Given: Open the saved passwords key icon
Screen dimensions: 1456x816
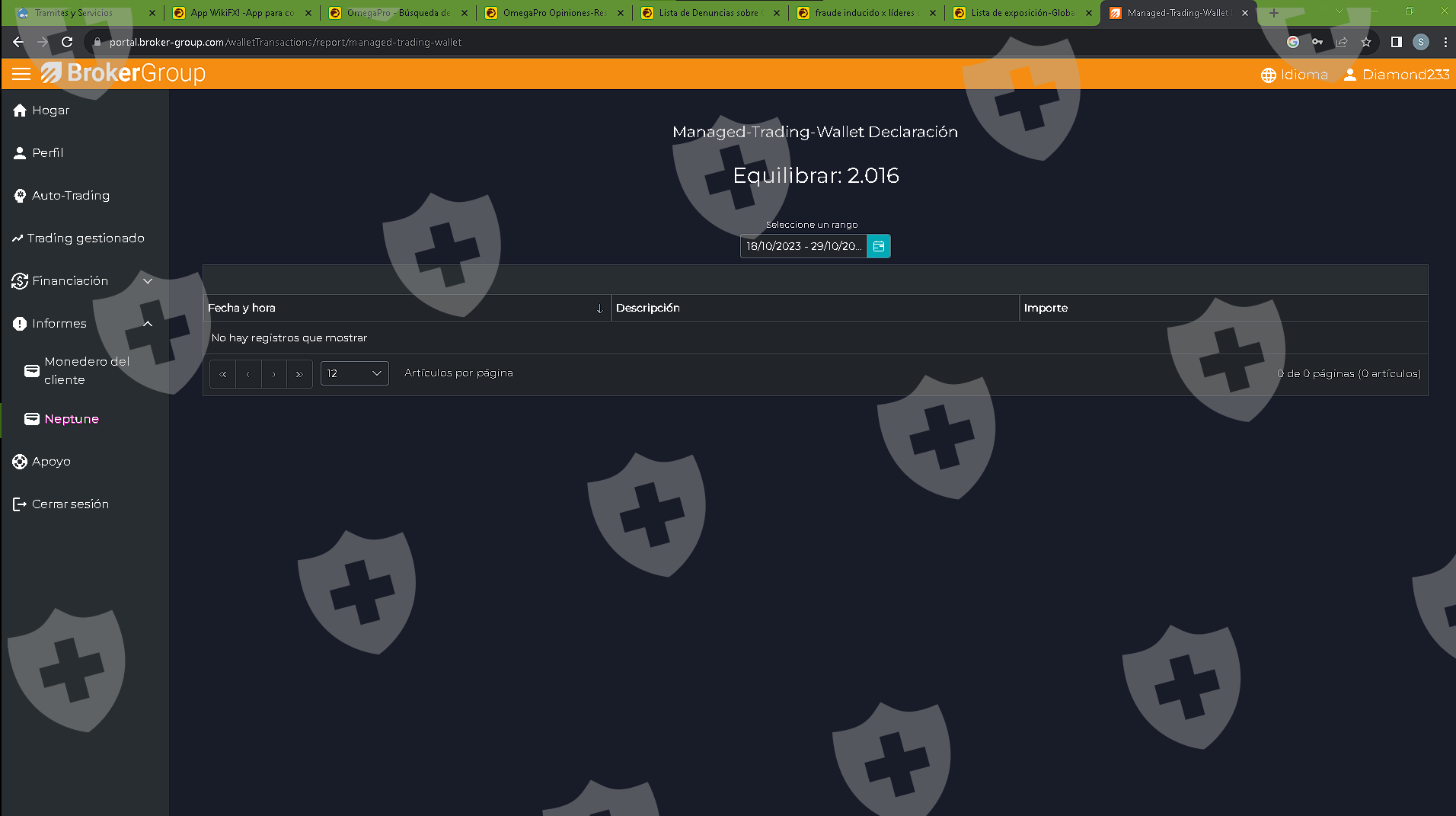Looking at the screenshot, I should click(x=1317, y=43).
